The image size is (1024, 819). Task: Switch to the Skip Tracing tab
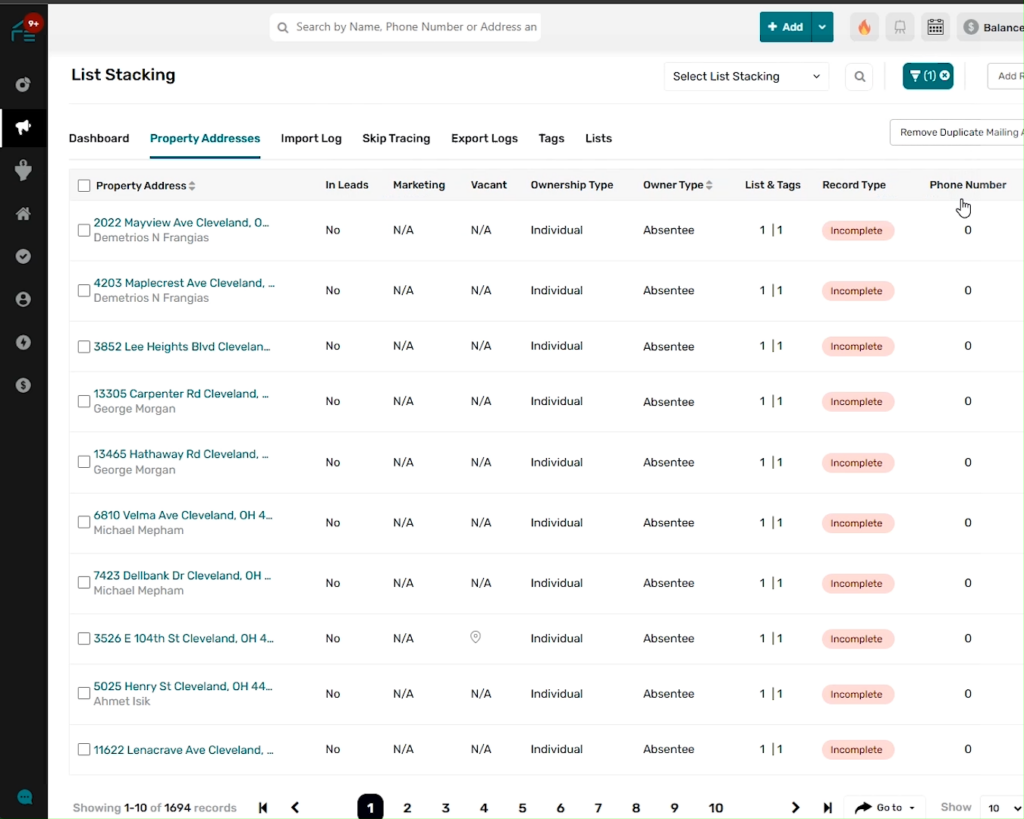click(396, 138)
